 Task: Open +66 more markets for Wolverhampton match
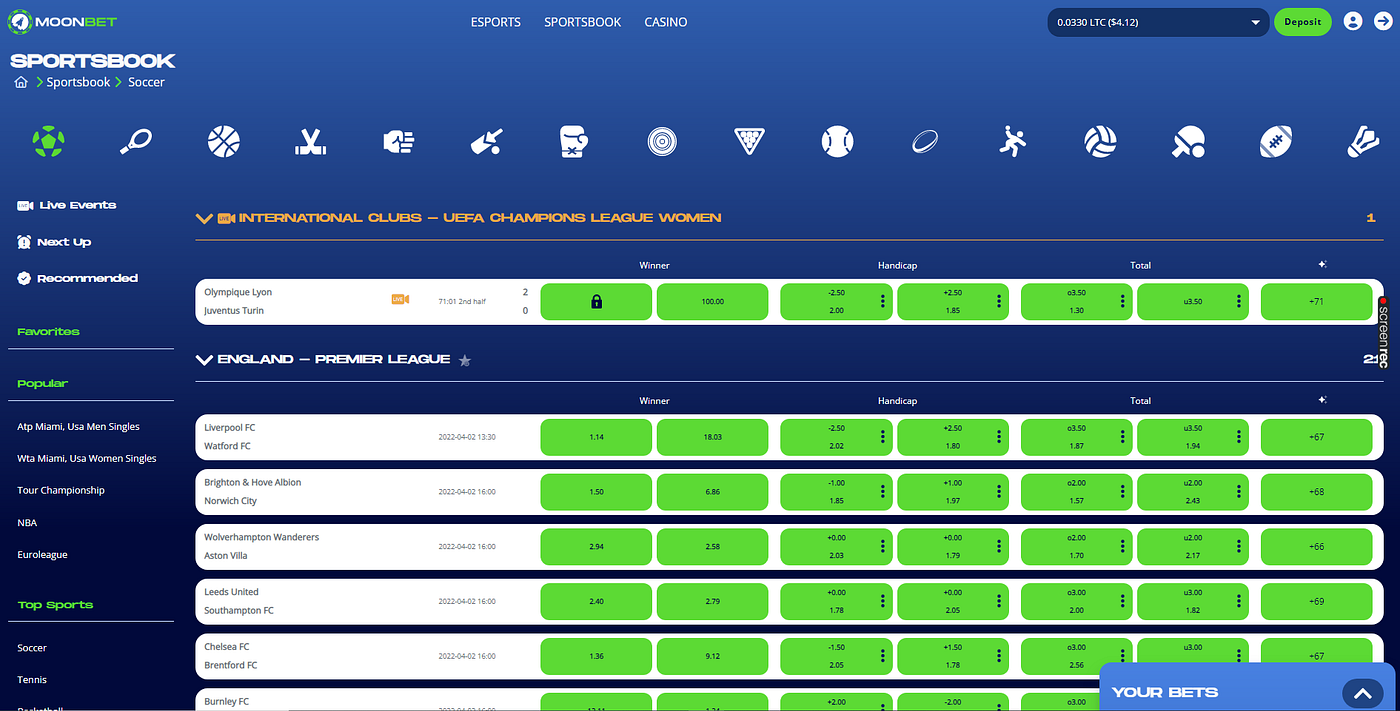coord(1316,547)
